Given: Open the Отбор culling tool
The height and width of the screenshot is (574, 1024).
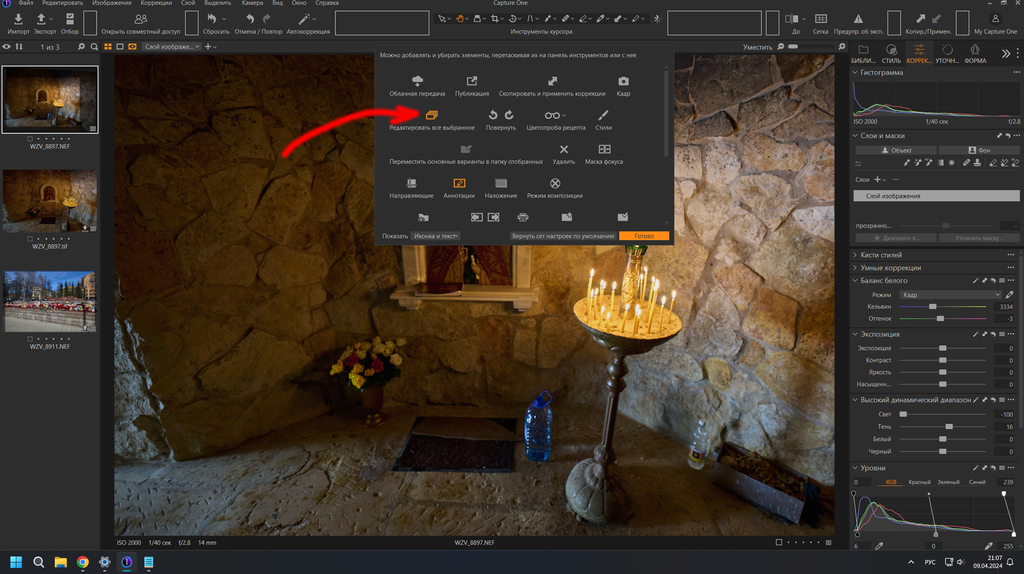Looking at the screenshot, I should (70, 19).
